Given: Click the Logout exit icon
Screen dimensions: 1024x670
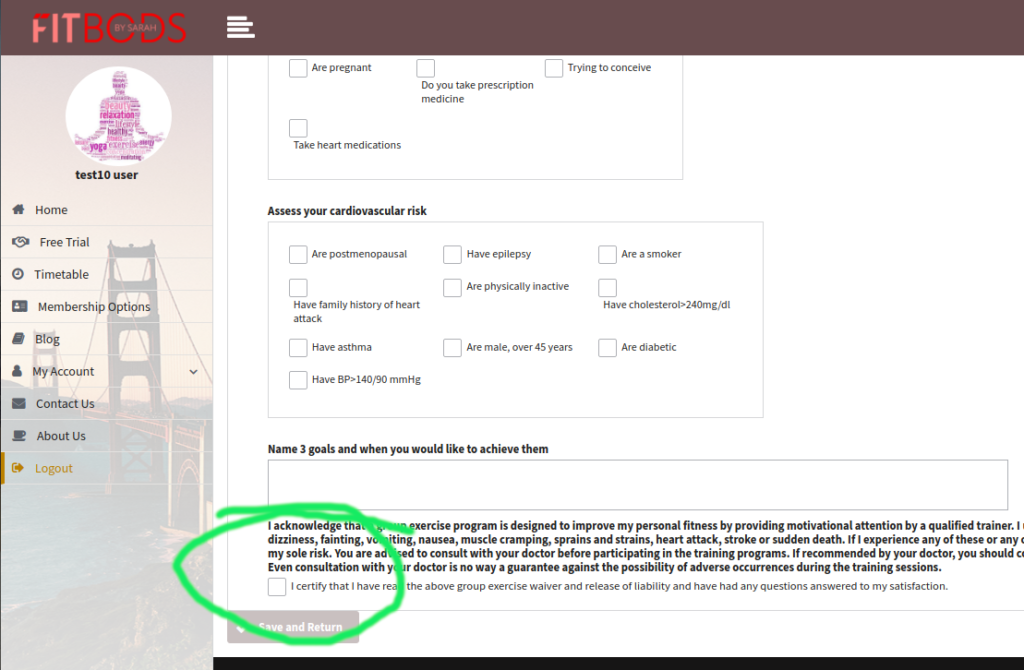Looking at the screenshot, I should [18, 468].
